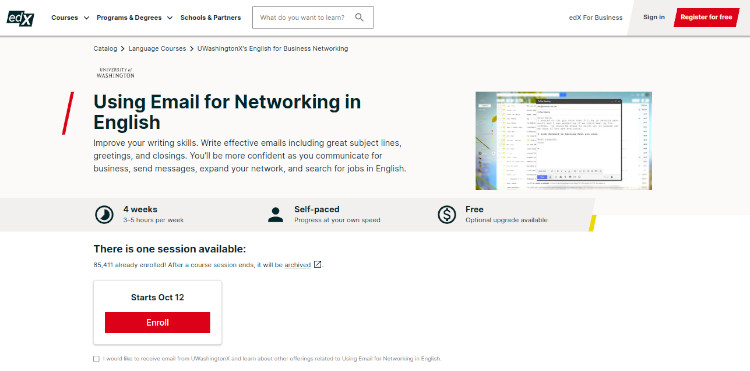This screenshot has width=750, height=371.
Task: Open edX For Business link
Action: click(x=596, y=18)
